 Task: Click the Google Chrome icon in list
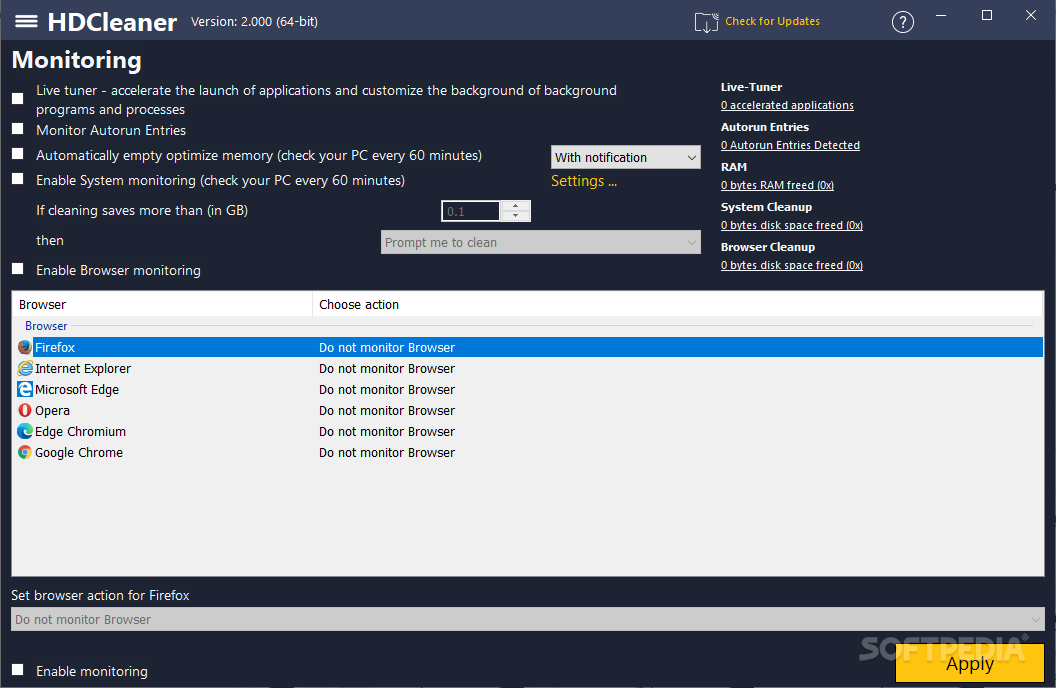pos(25,452)
